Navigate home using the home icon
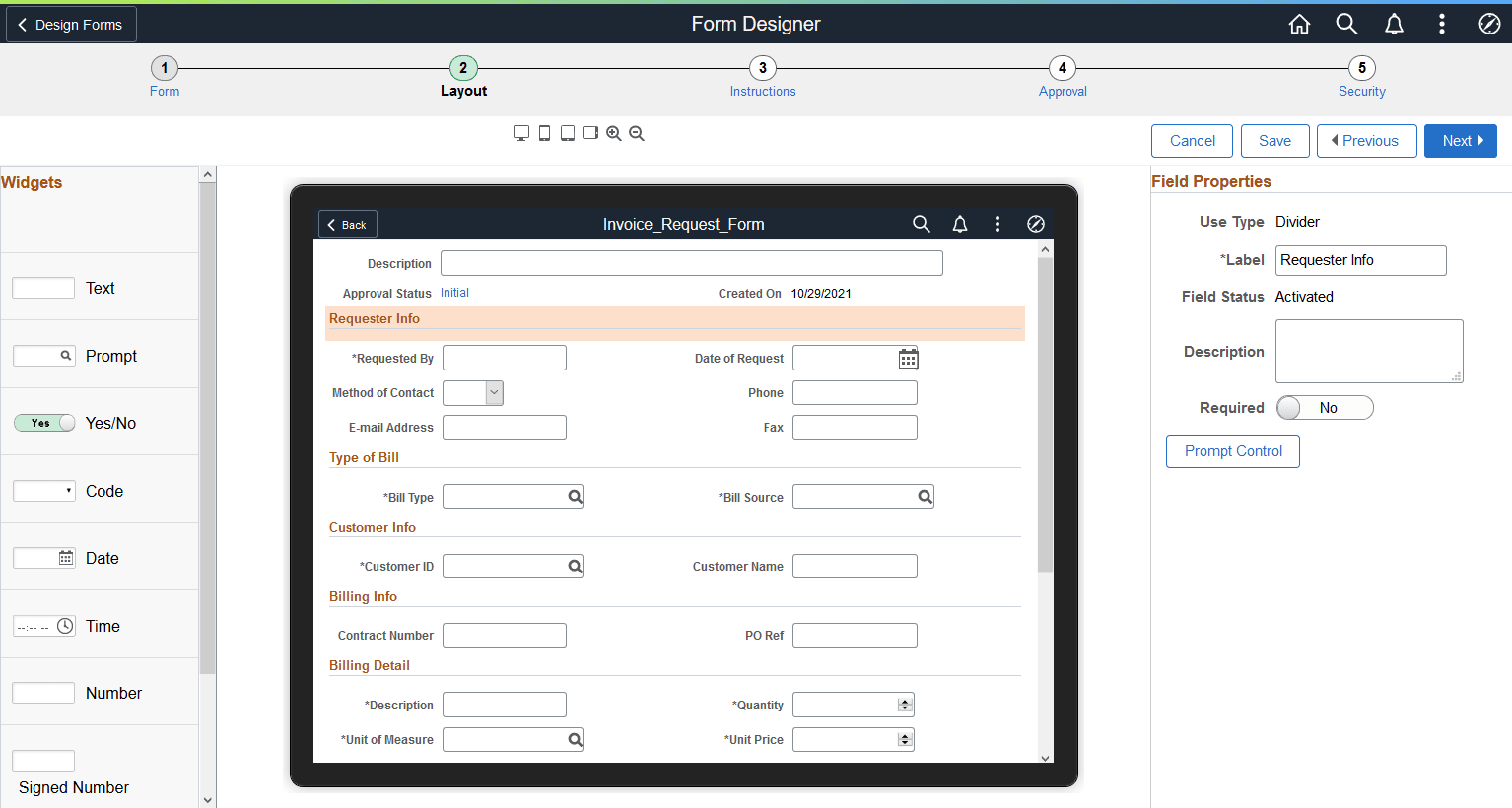 [1299, 24]
